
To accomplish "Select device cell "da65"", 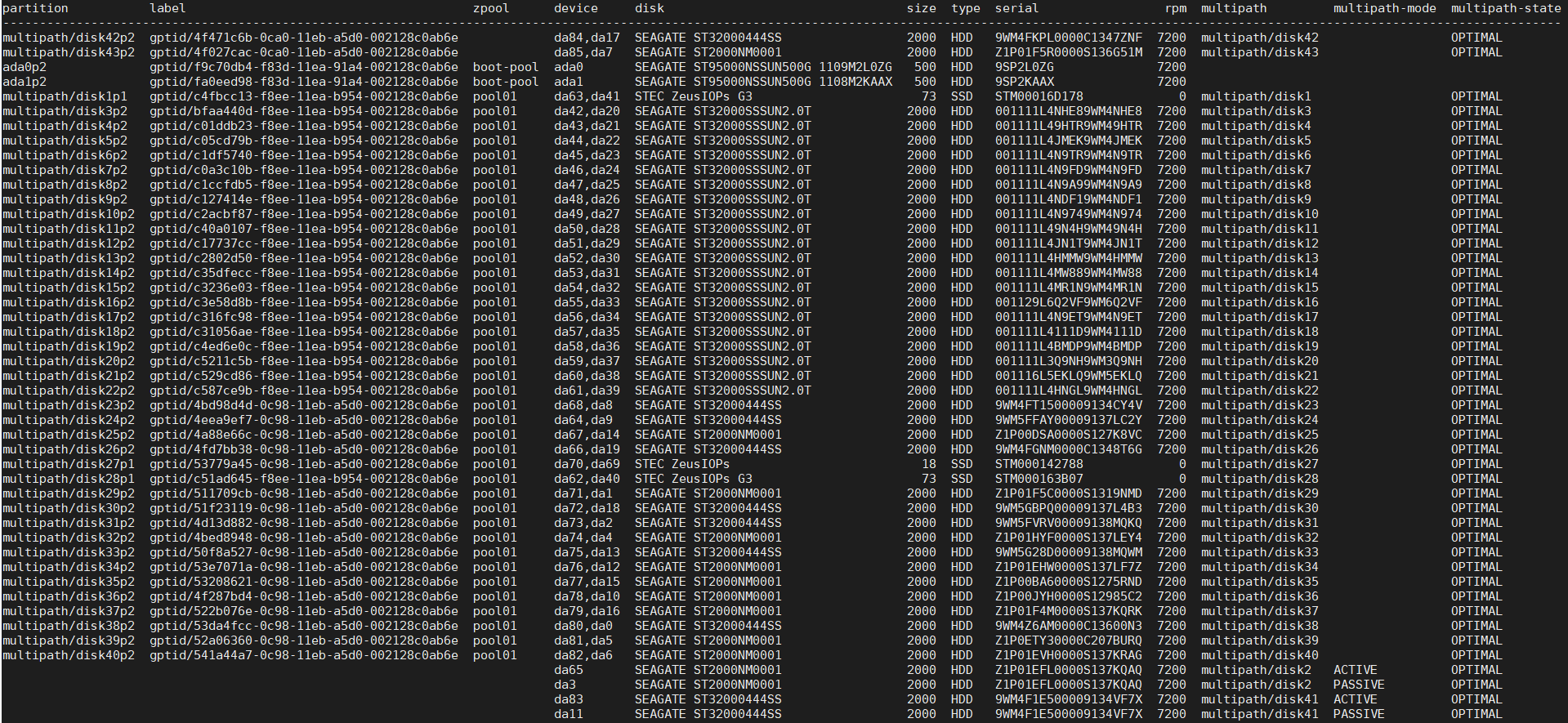I will pos(569,670).
